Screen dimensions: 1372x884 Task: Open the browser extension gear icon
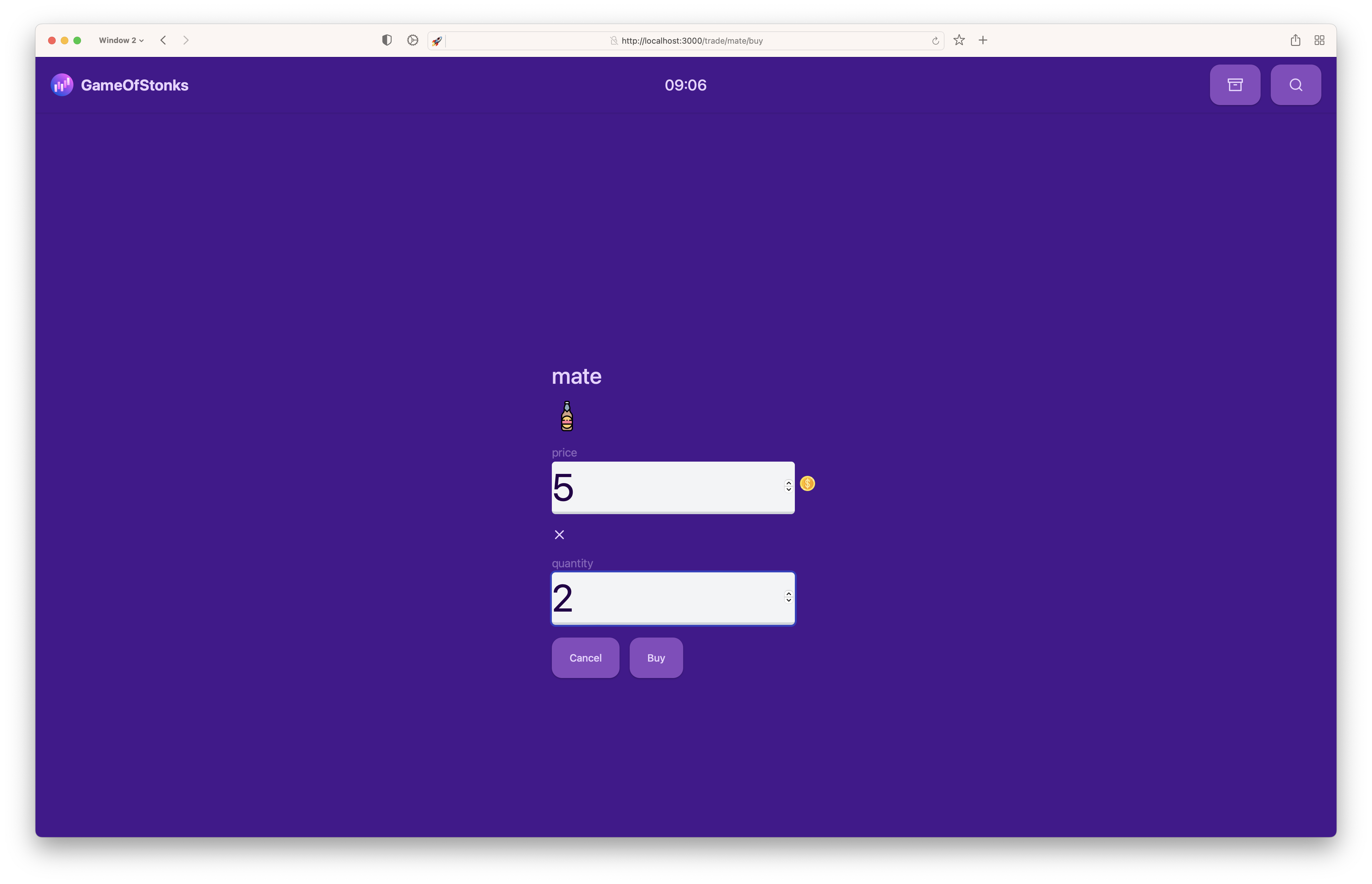(x=412, y=40)
